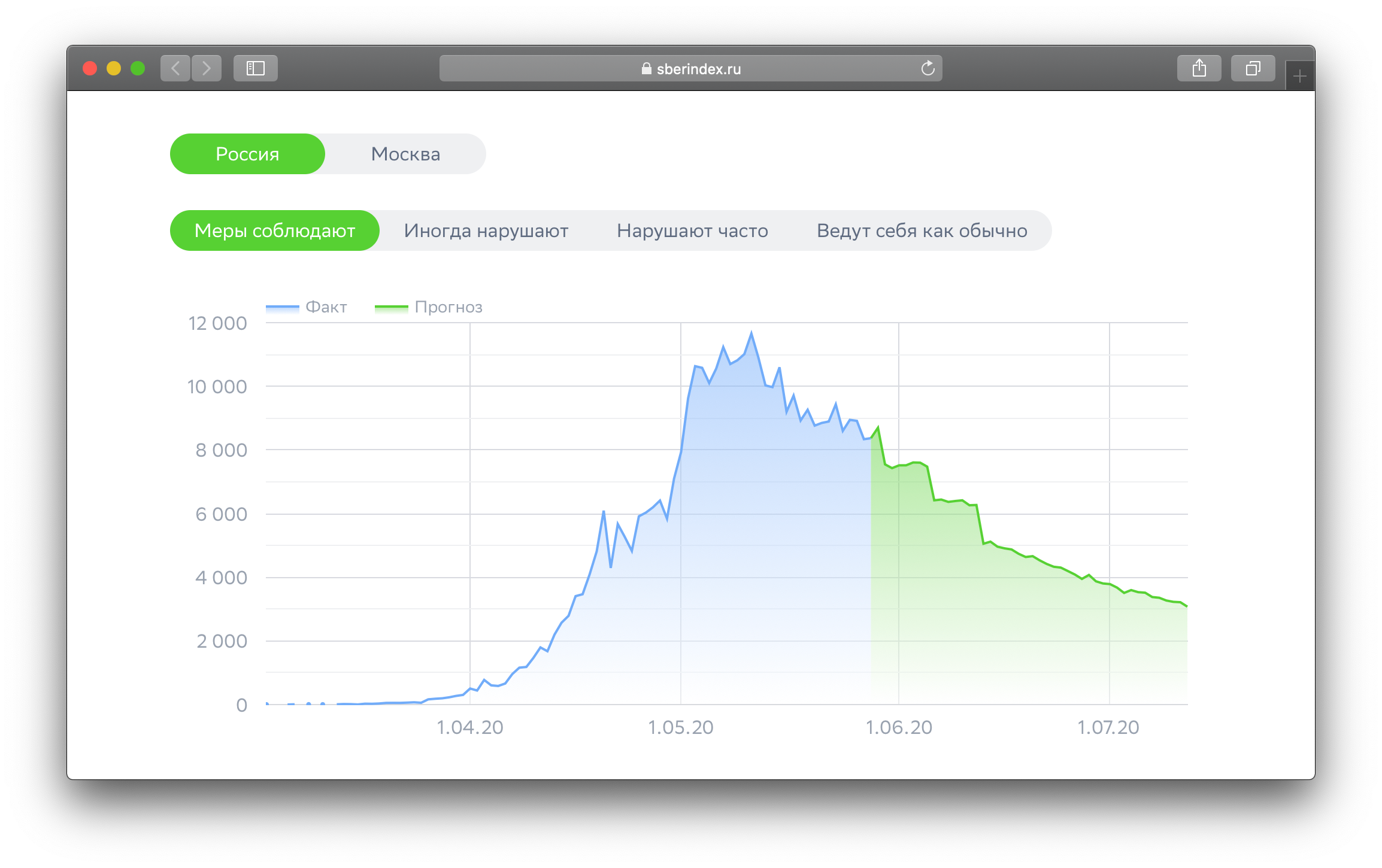Select the Россия region toggle
The image size is (1382, 868).
247,154
